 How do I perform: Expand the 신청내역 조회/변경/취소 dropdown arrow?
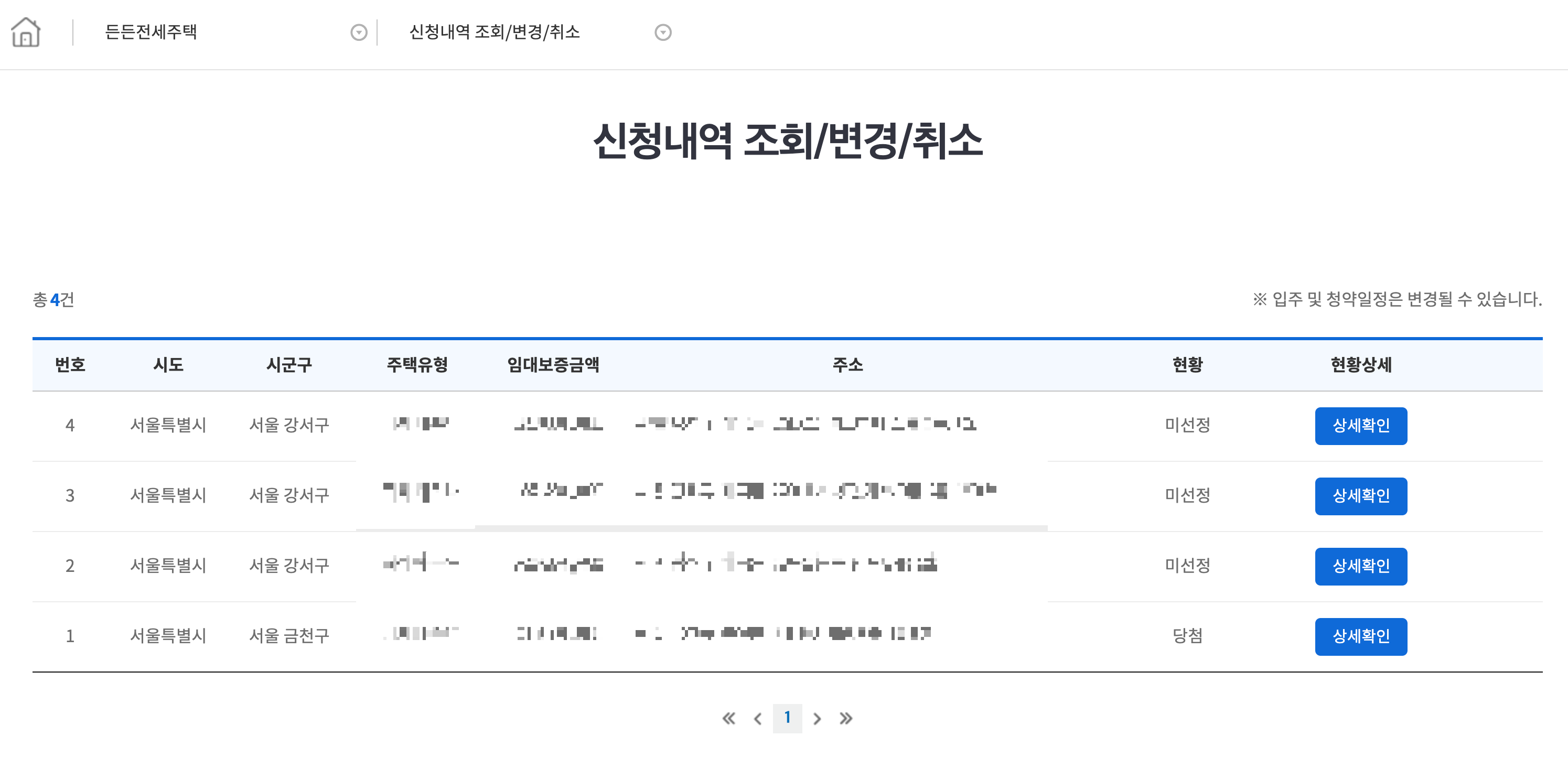662,33
